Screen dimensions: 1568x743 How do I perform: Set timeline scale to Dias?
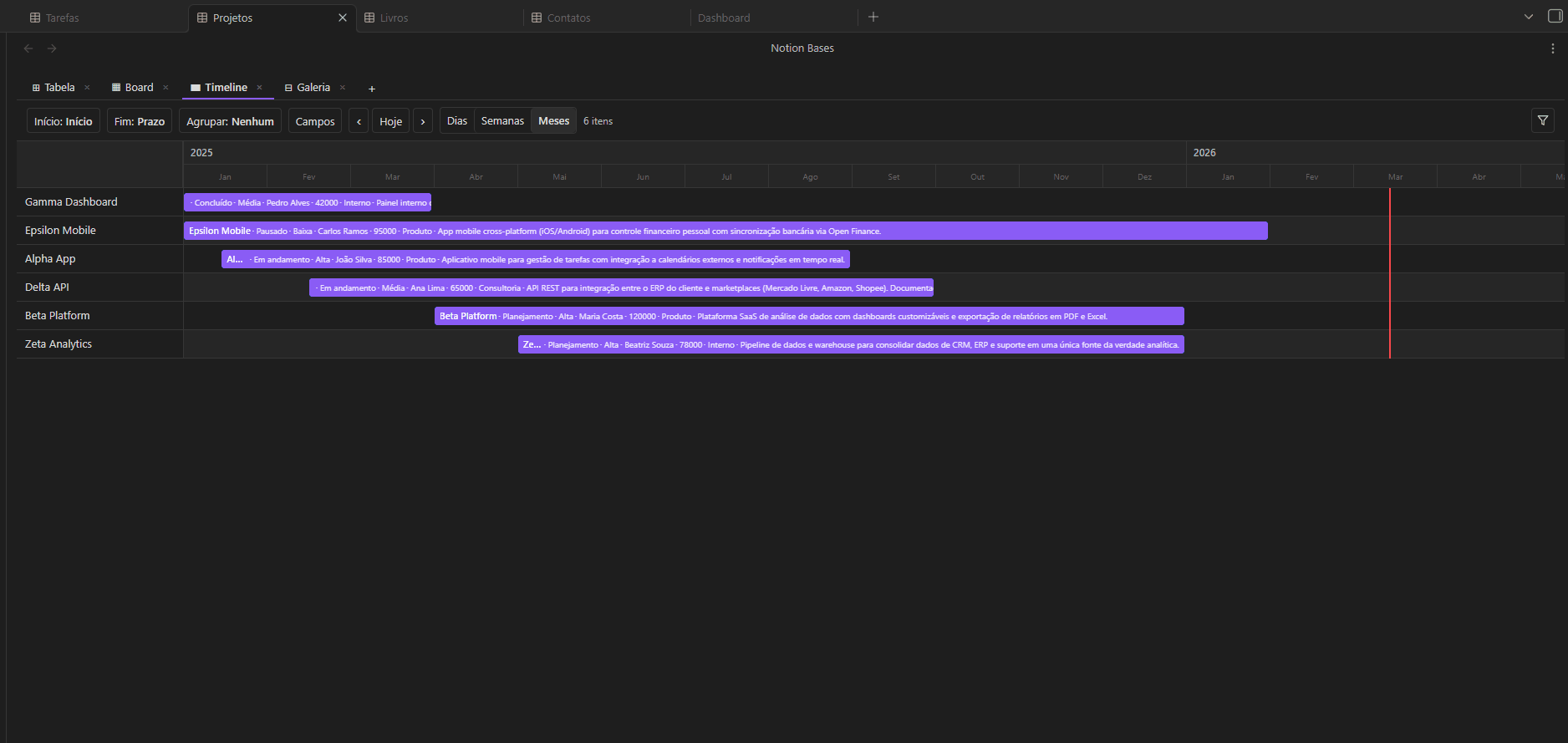[x=457, y=121]
